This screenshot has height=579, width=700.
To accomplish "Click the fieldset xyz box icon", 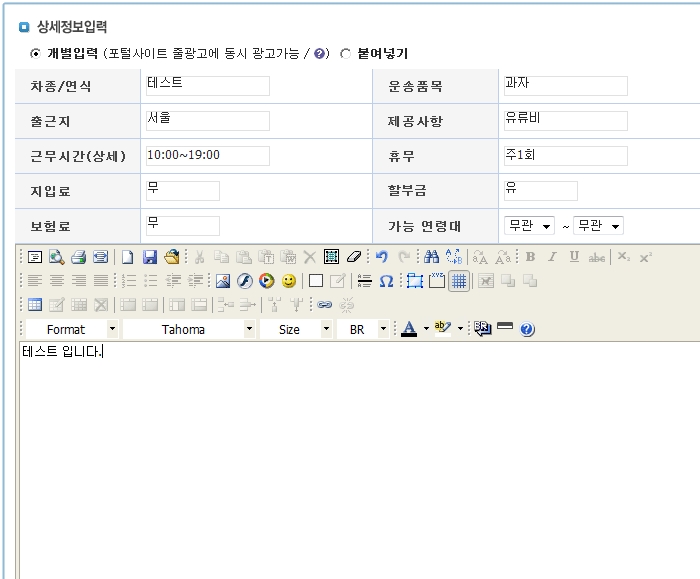I will pos(437,281).
